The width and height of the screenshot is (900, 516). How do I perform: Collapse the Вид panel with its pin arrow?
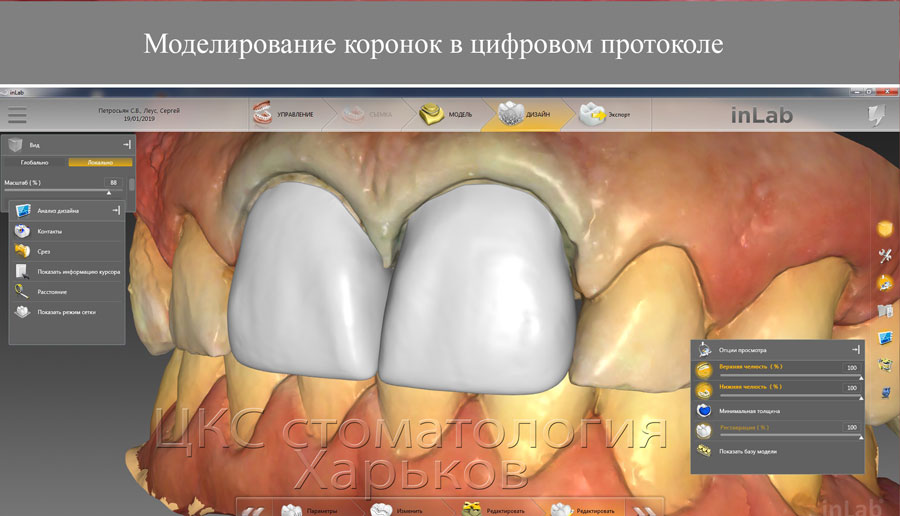pyautogui.click(x=127, y=145)
